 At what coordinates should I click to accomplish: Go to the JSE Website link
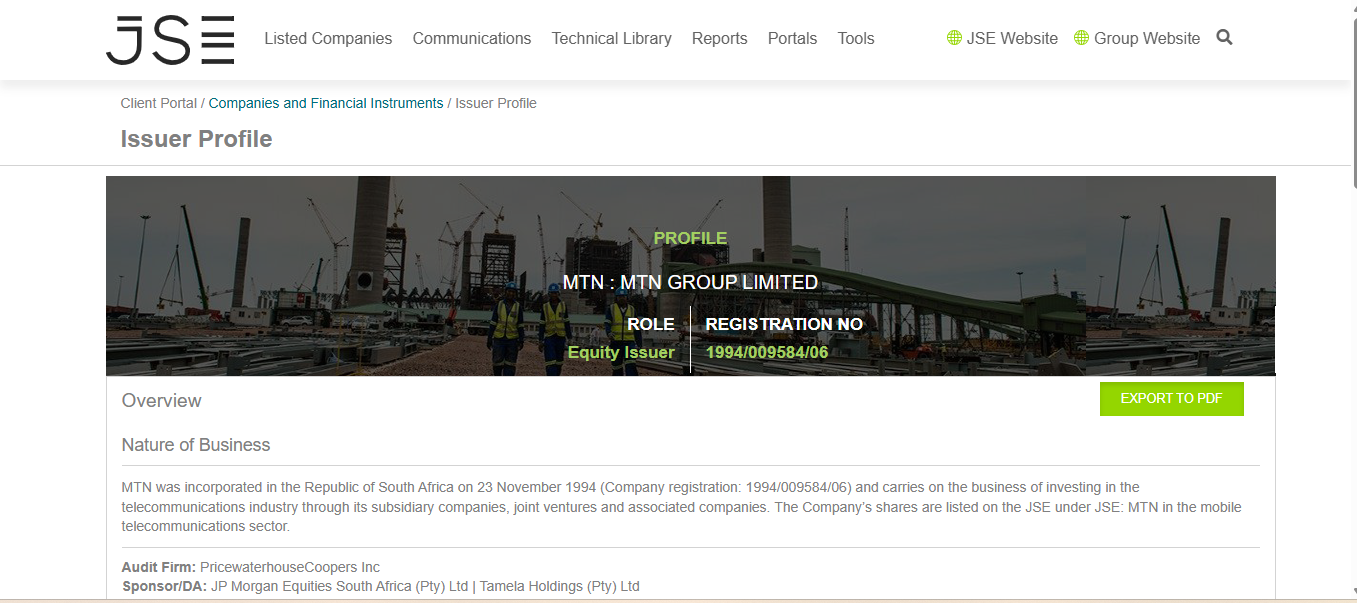pyautogui.click(x=1012, y=38)
